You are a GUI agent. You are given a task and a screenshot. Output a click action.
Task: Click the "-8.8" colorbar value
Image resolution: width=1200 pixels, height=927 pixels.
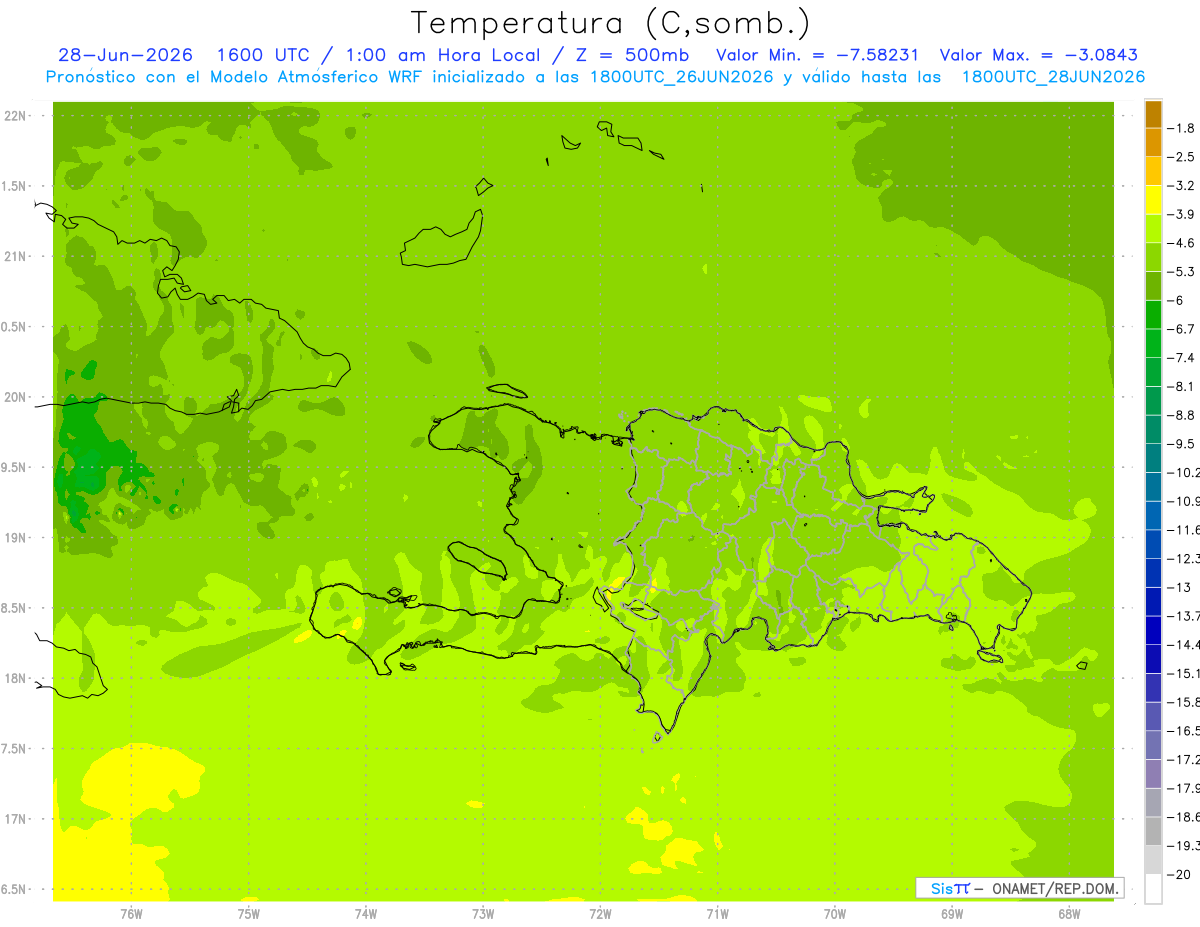click(x=1182, y=415)
